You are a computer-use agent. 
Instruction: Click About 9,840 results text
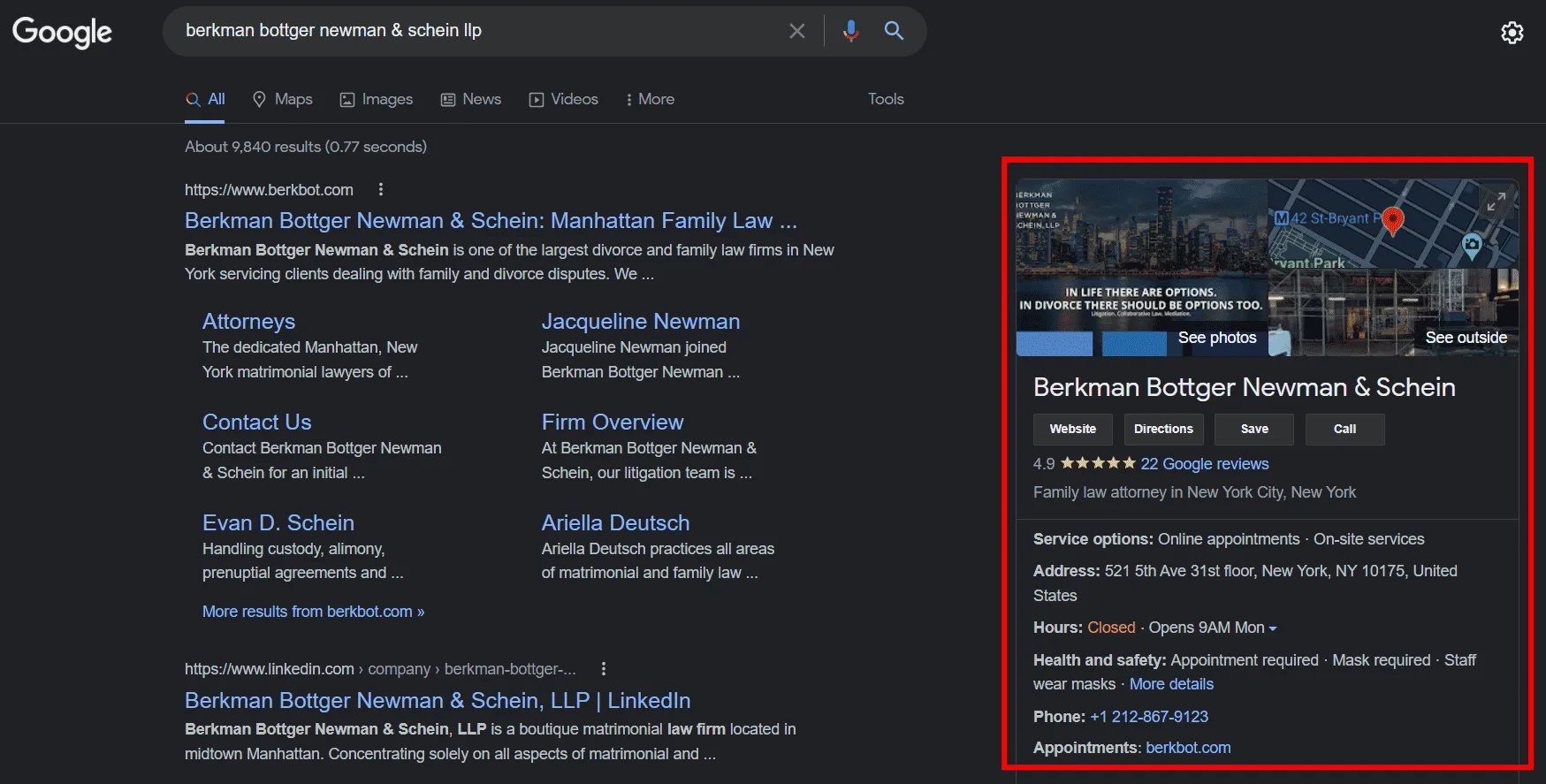click(306, 147)
